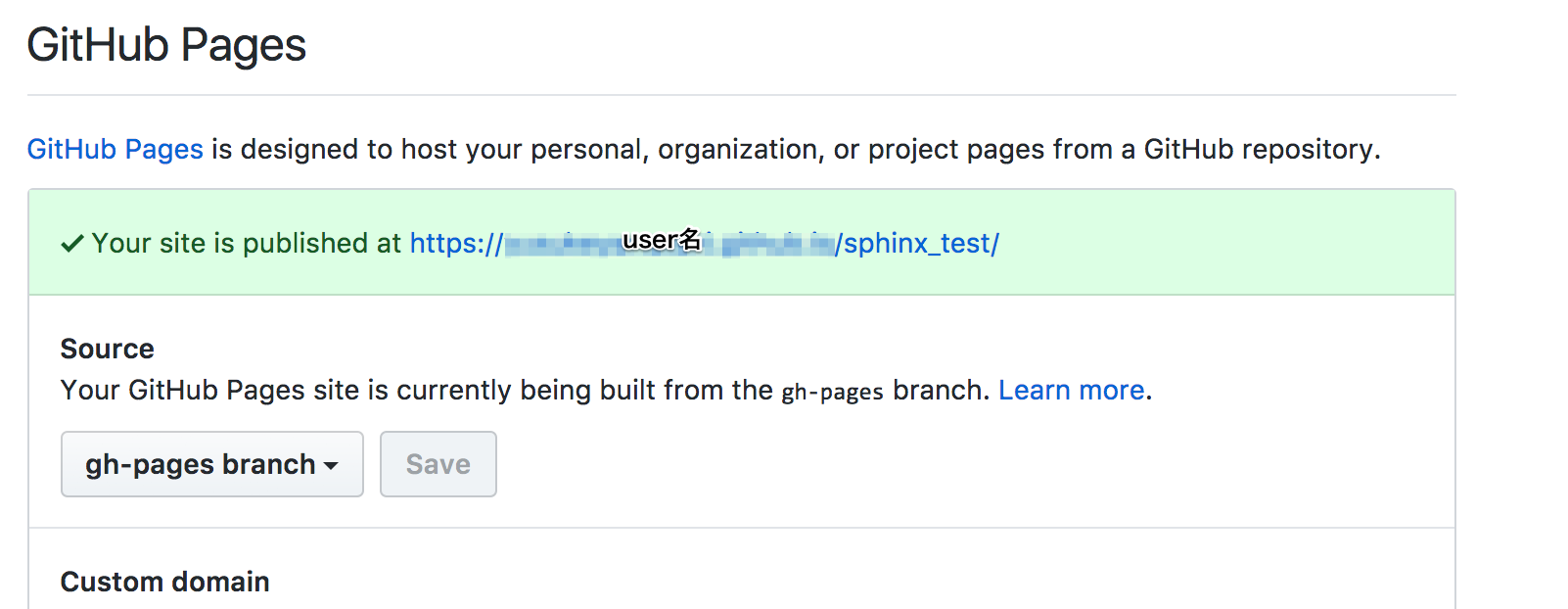Click the "Your site is published at" text
This screenshot has height=609, width=1568.
(246, 243)
